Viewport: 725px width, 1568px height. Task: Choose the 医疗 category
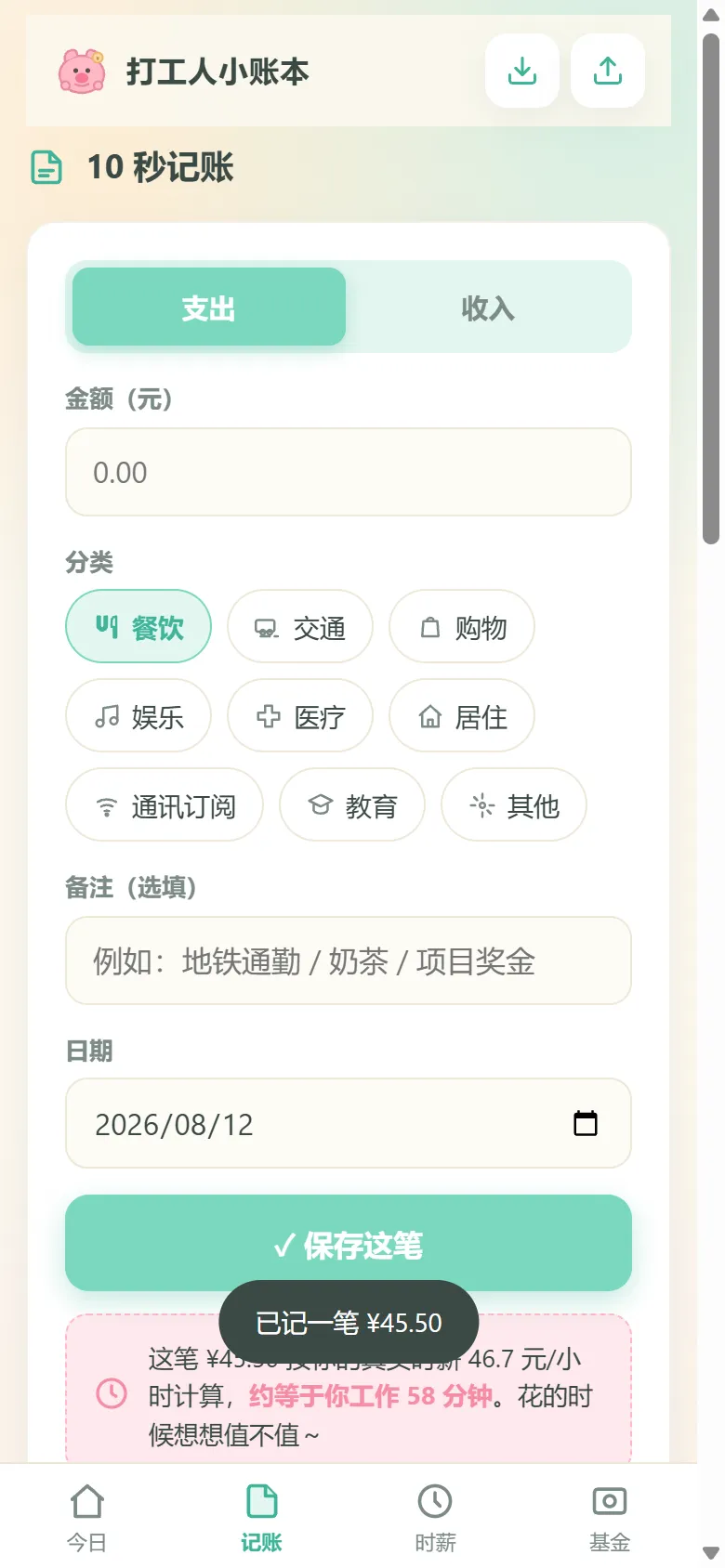point(300,716)
